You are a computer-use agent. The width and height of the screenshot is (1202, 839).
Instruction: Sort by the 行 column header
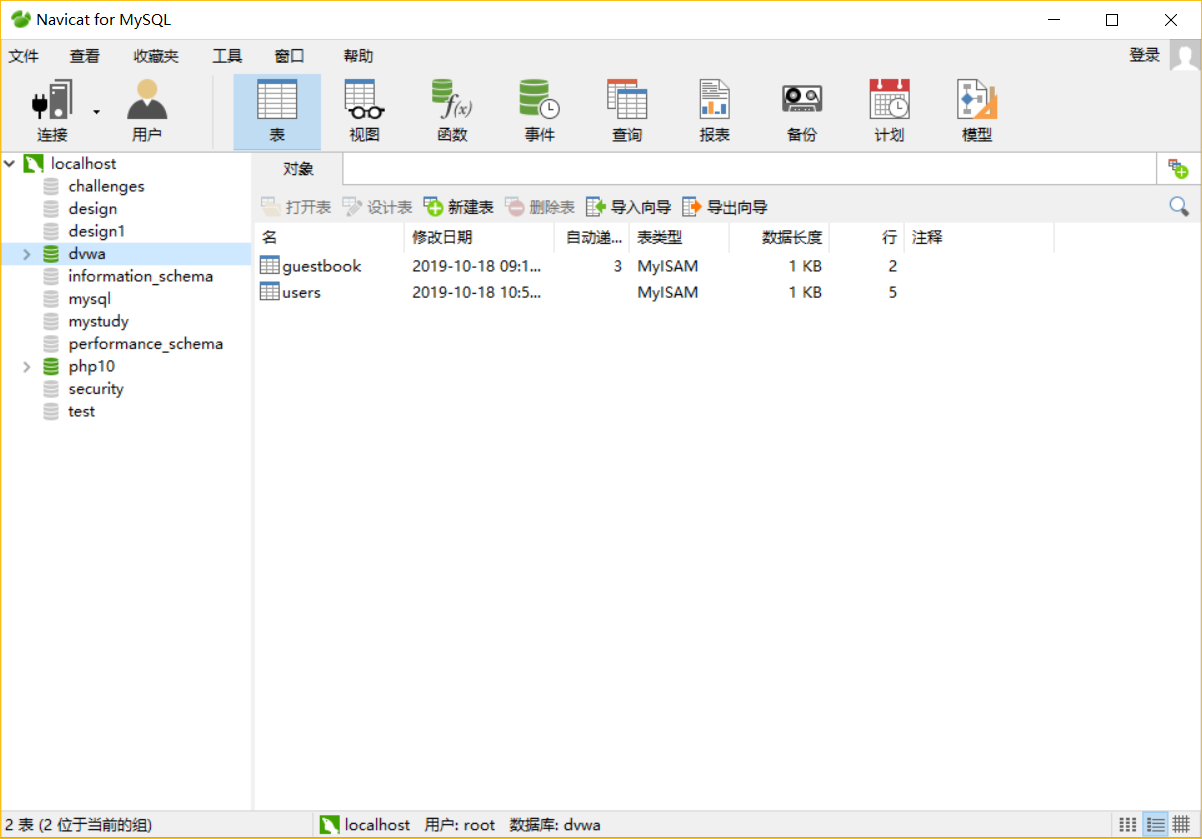click(x=866, y=237)
